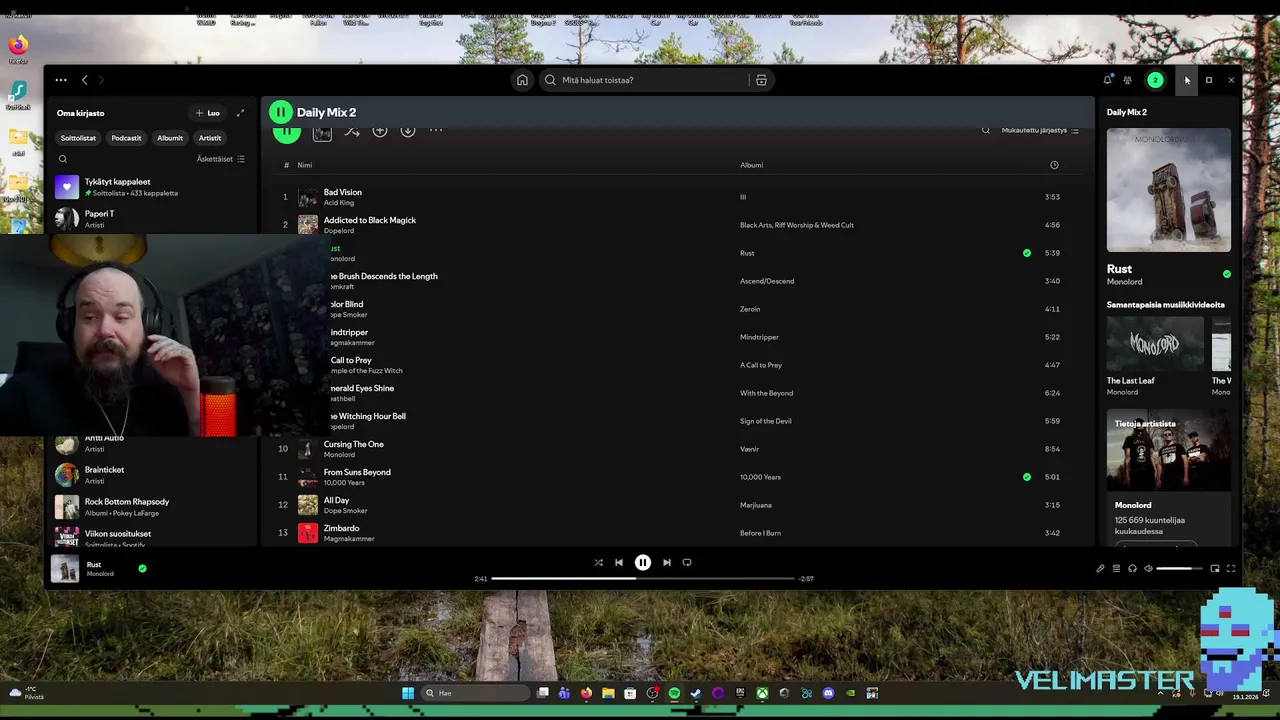
Task: Open the miniplayer icon
Action: tap(1215, 569)
